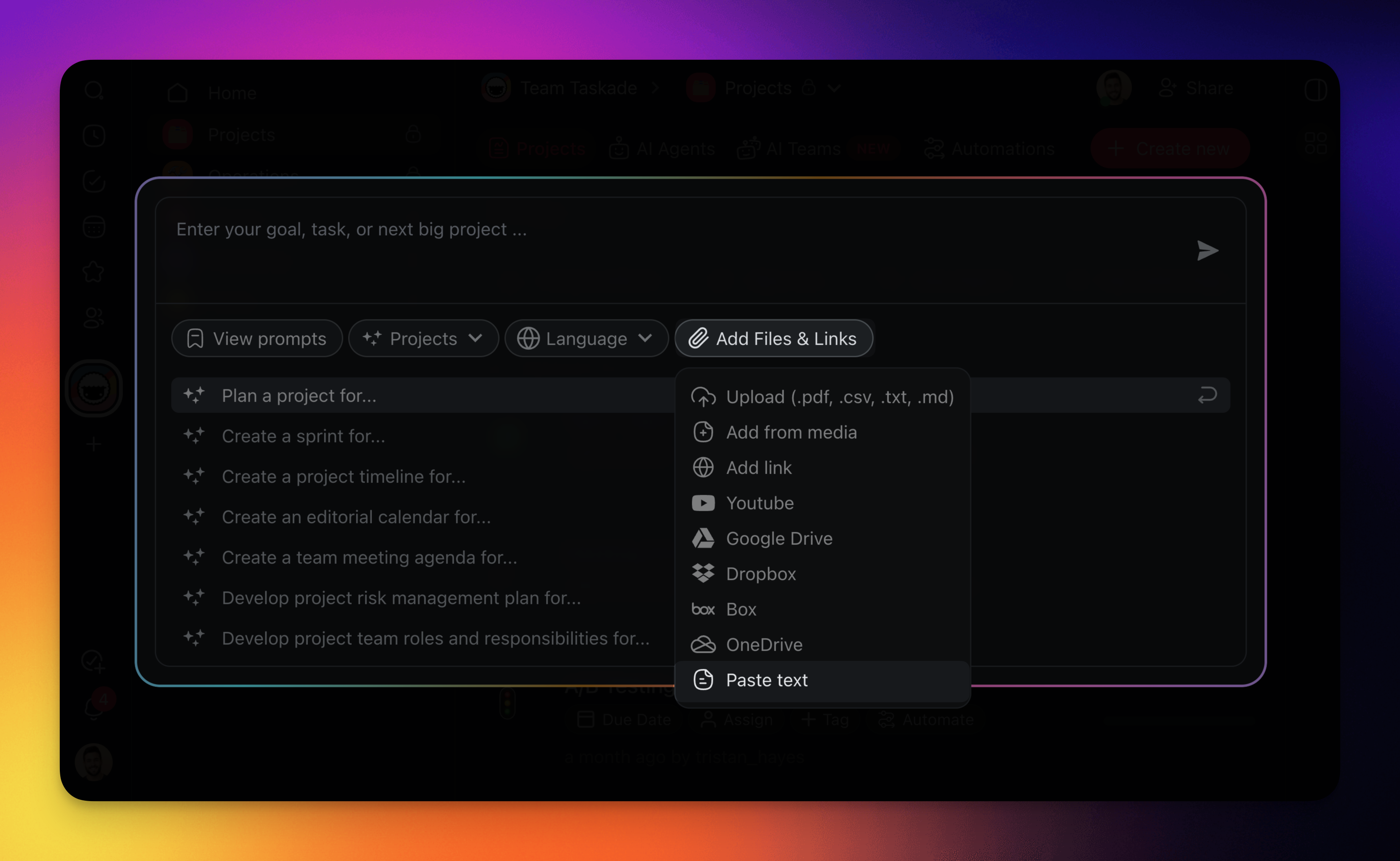The width and height of the screenshot is (1400, 861).
Task: Click the Add link globe icon
Action: pyautogui.click(x=703, y=467)
